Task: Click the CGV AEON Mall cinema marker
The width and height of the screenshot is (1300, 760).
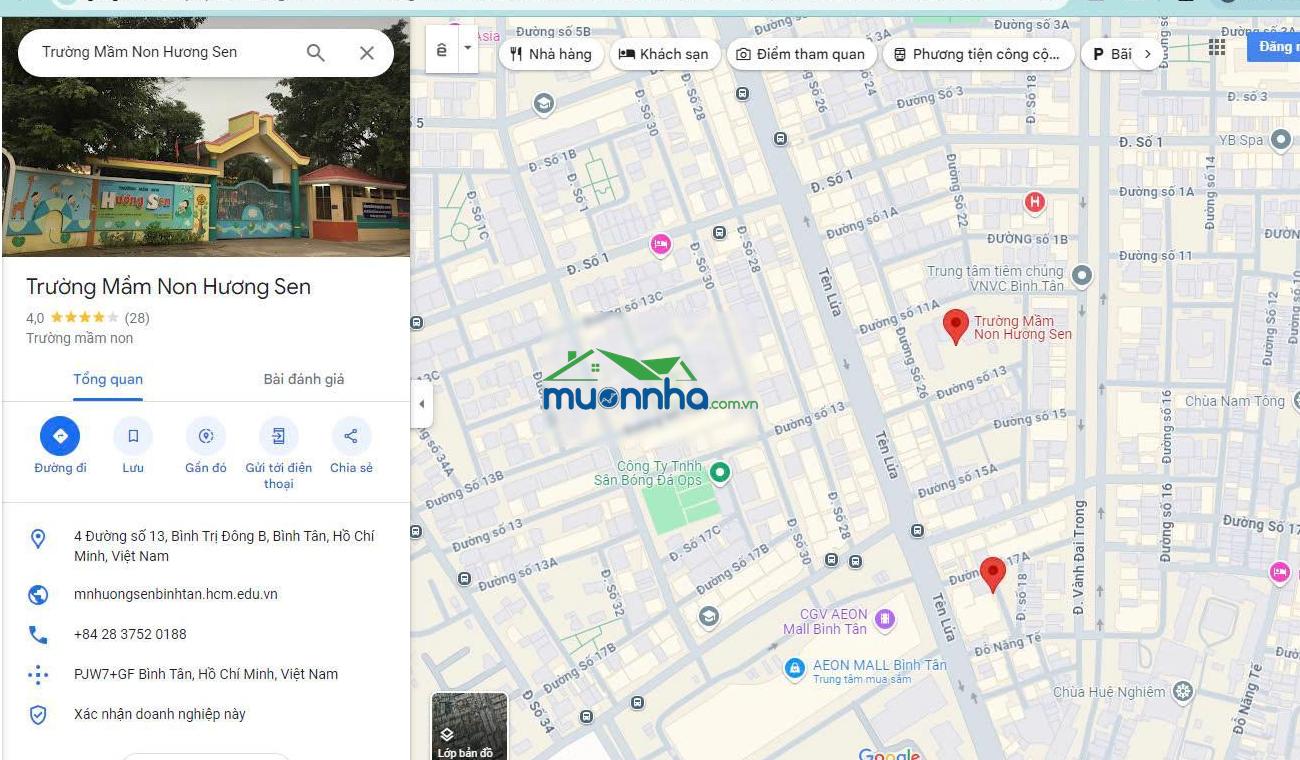Action: tap(884, 621)
